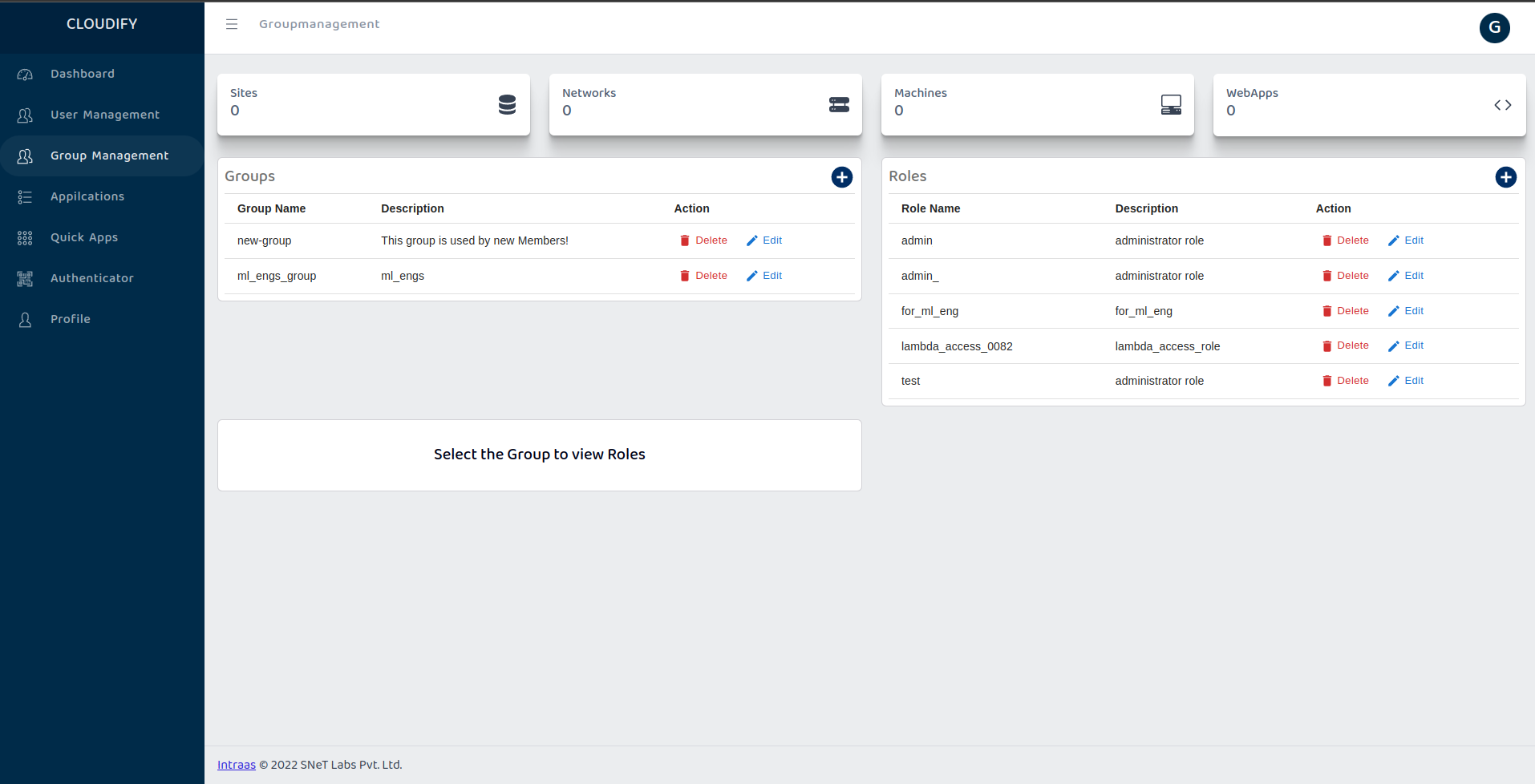
Task: Open Dashboard from the sidebar
Action: point(102,74)
